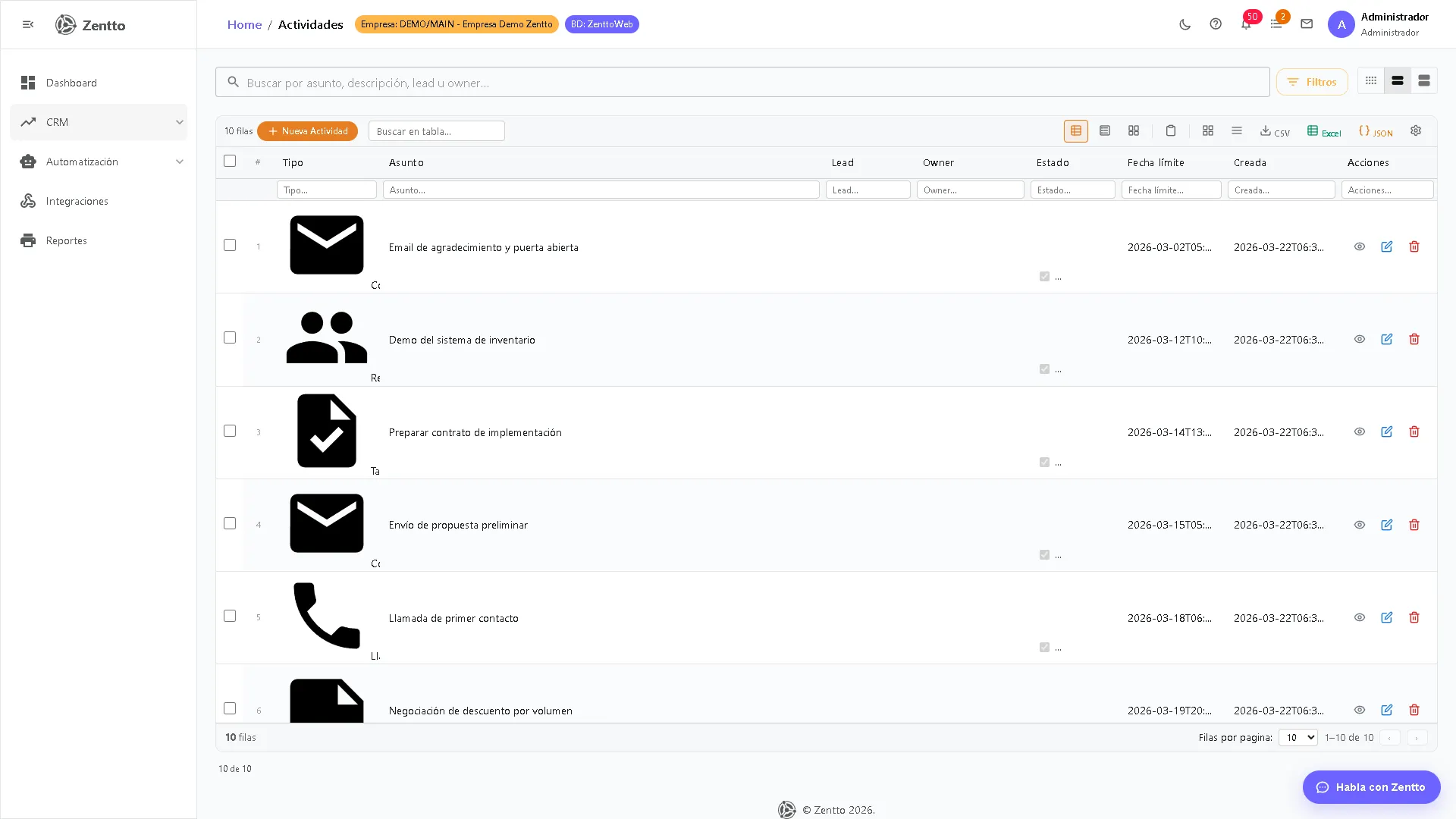
Task: Edit the 'Demo del sistema de inventario' activity
Action: pos(1387,339)
